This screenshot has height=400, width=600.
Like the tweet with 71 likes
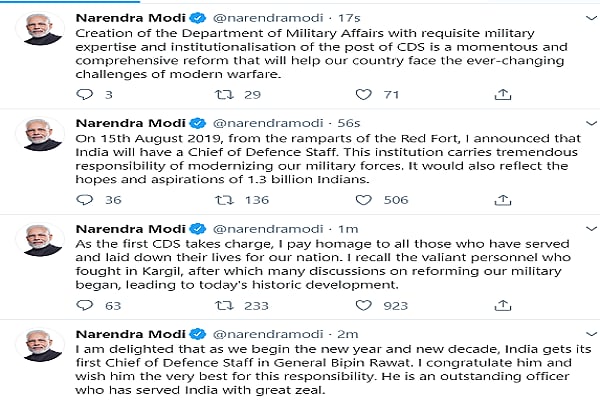[364, 94]
